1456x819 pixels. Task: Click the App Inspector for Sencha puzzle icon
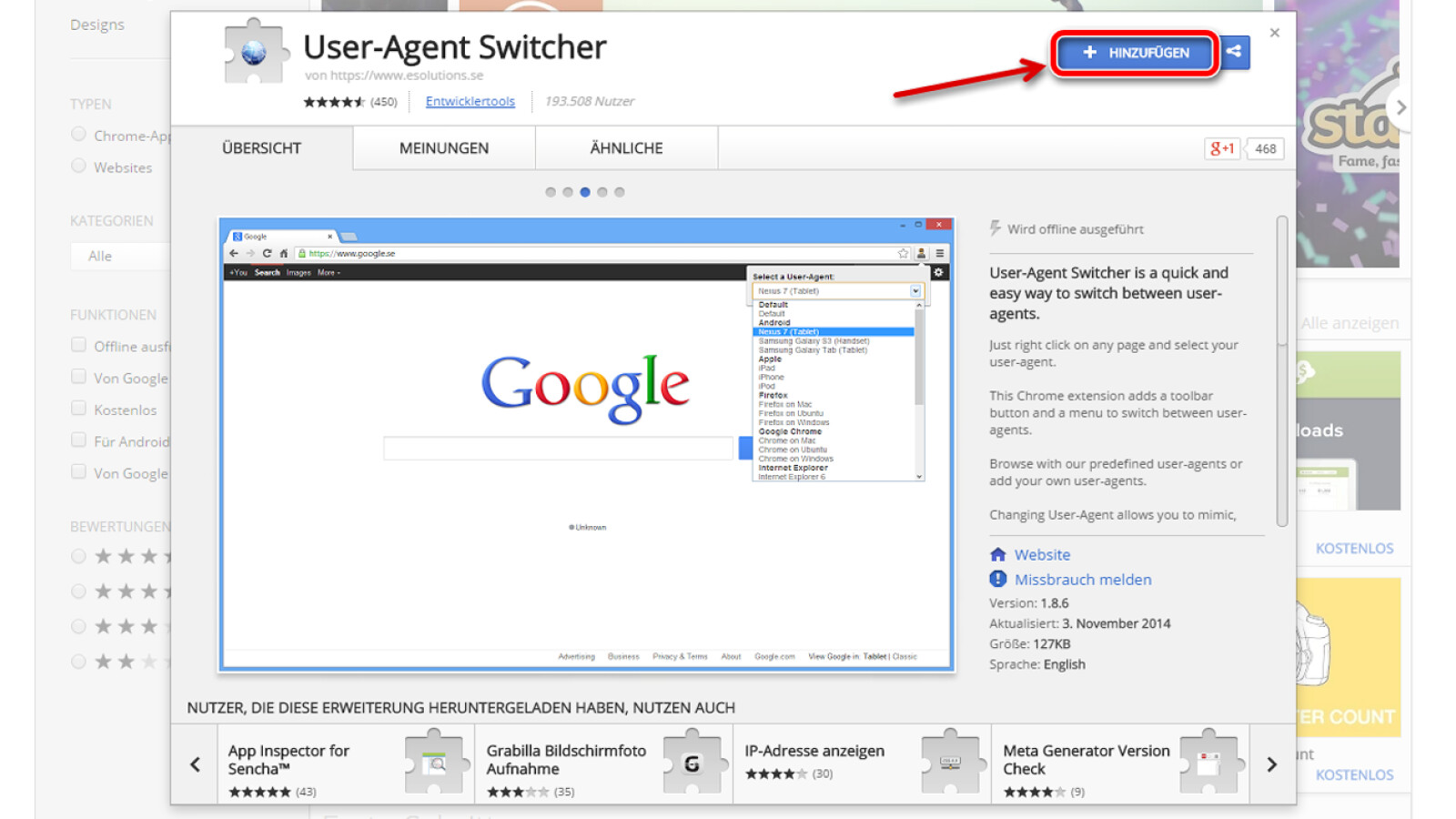pyautogui.click(x=436, y=762)
